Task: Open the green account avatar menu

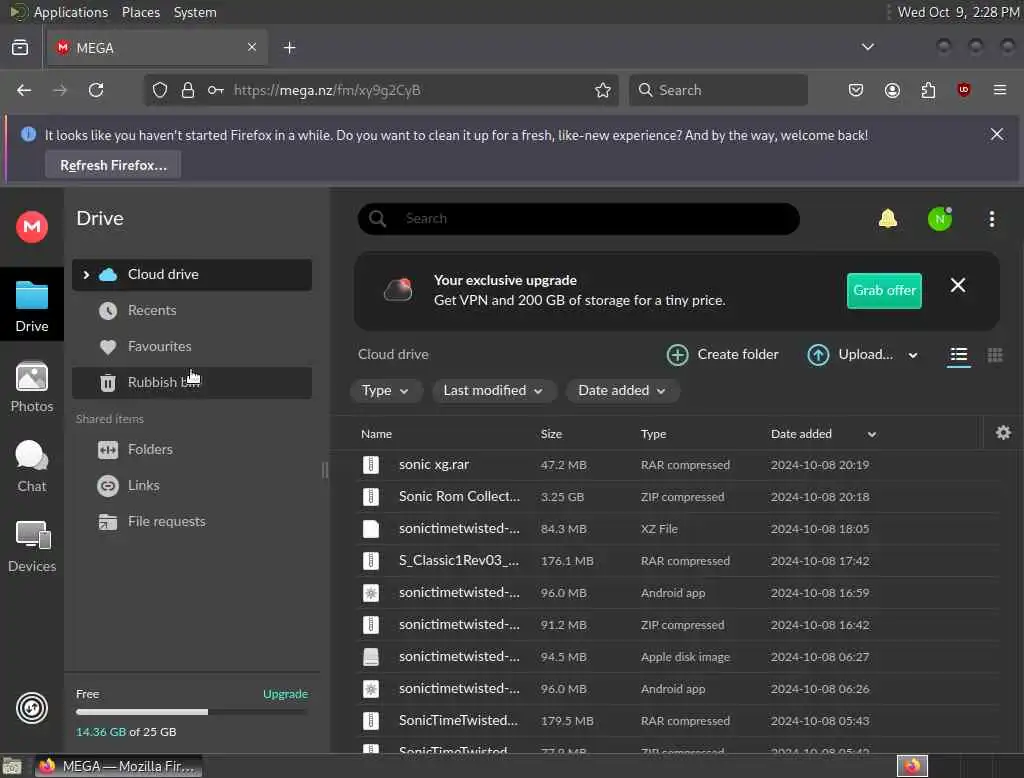Action: coord(939,219)
